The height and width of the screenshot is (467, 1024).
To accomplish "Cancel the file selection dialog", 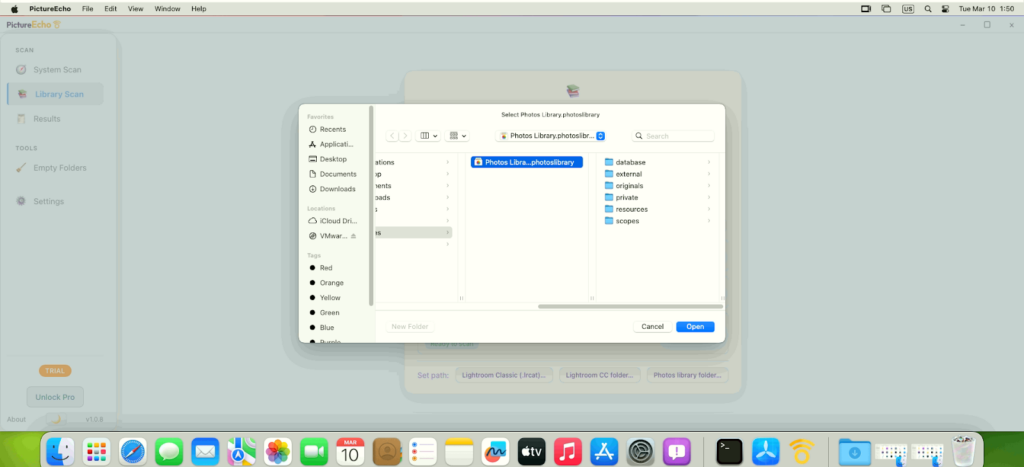I will [x=652, y=327].
